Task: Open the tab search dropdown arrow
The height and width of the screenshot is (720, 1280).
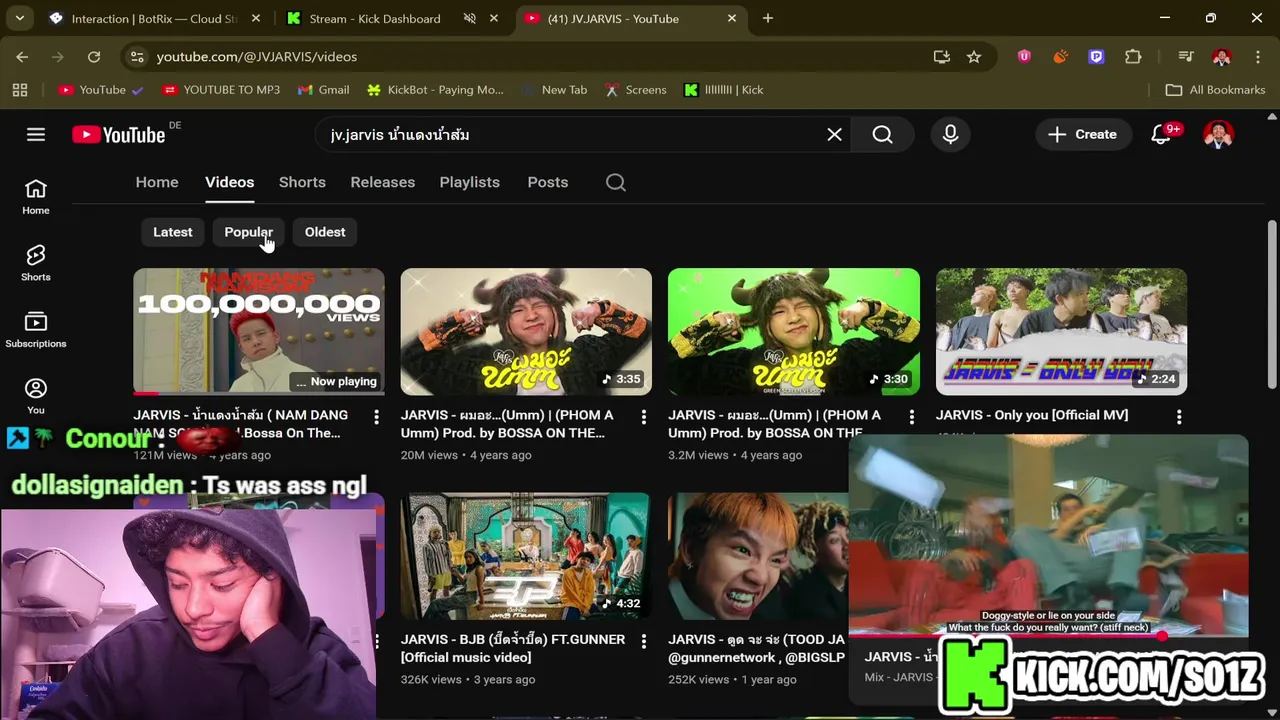Action: click(x=20, y=18)
